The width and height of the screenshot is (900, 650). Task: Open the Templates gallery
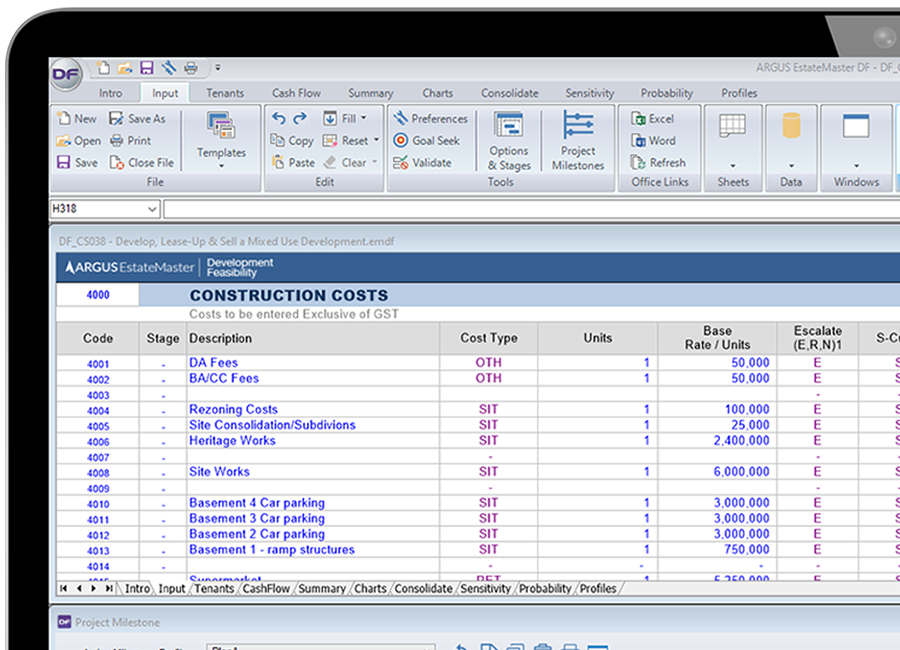[x=221, y=140]
